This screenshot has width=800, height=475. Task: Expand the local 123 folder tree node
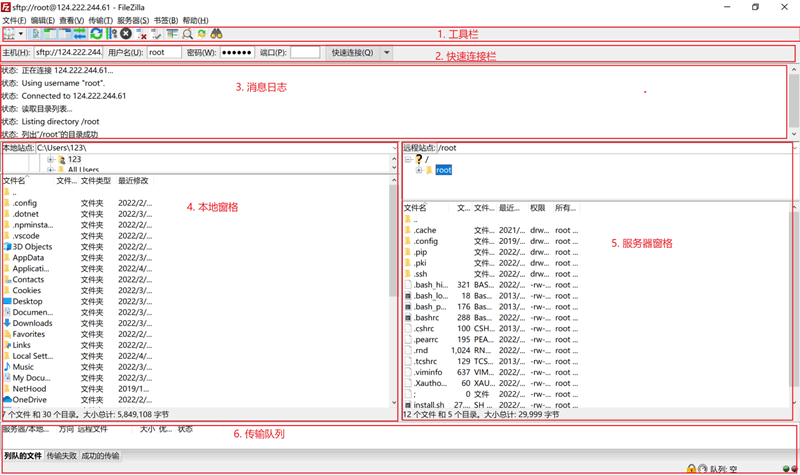coord(50,159)
